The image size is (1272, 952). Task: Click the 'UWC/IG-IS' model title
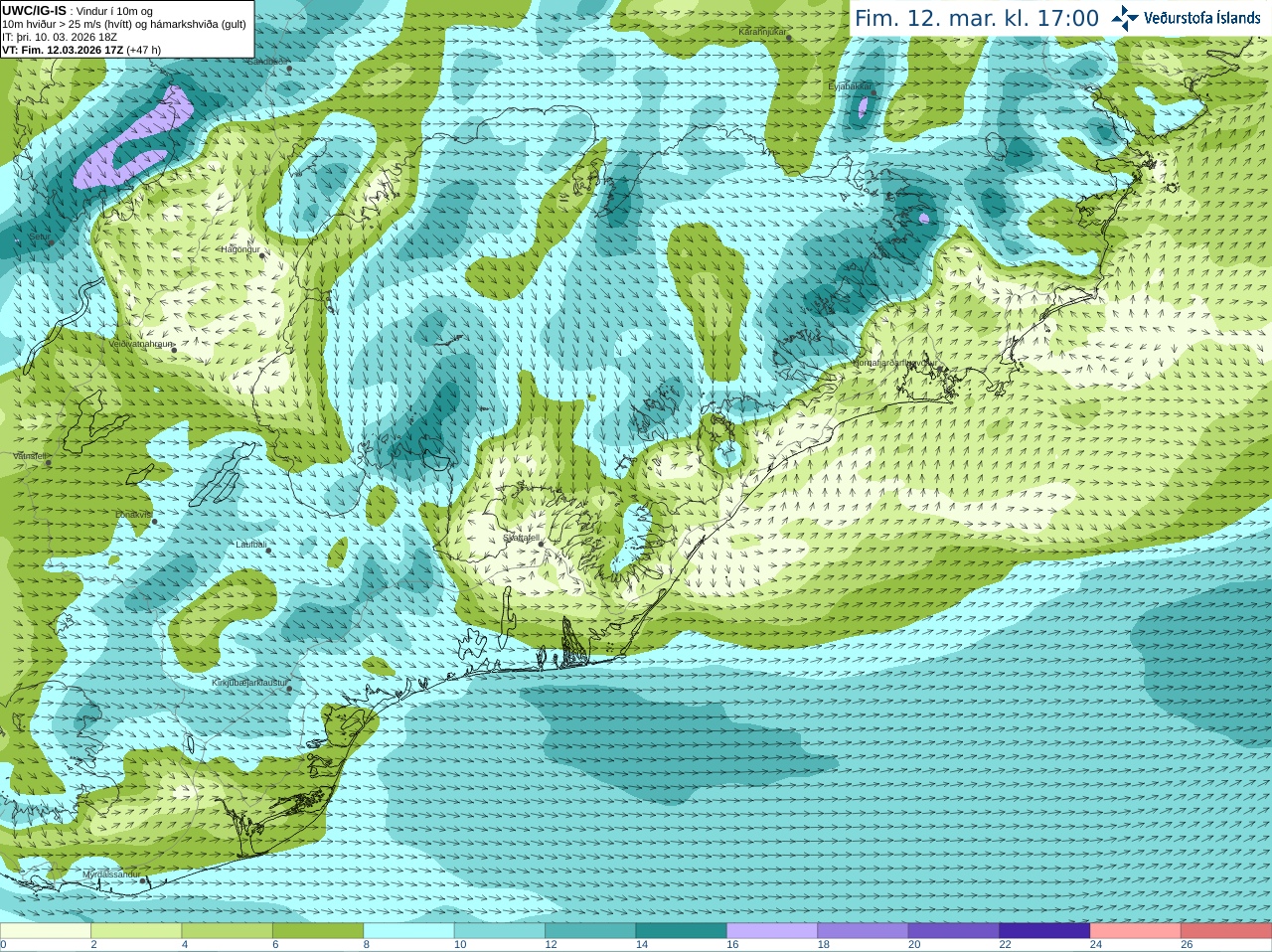34,10
